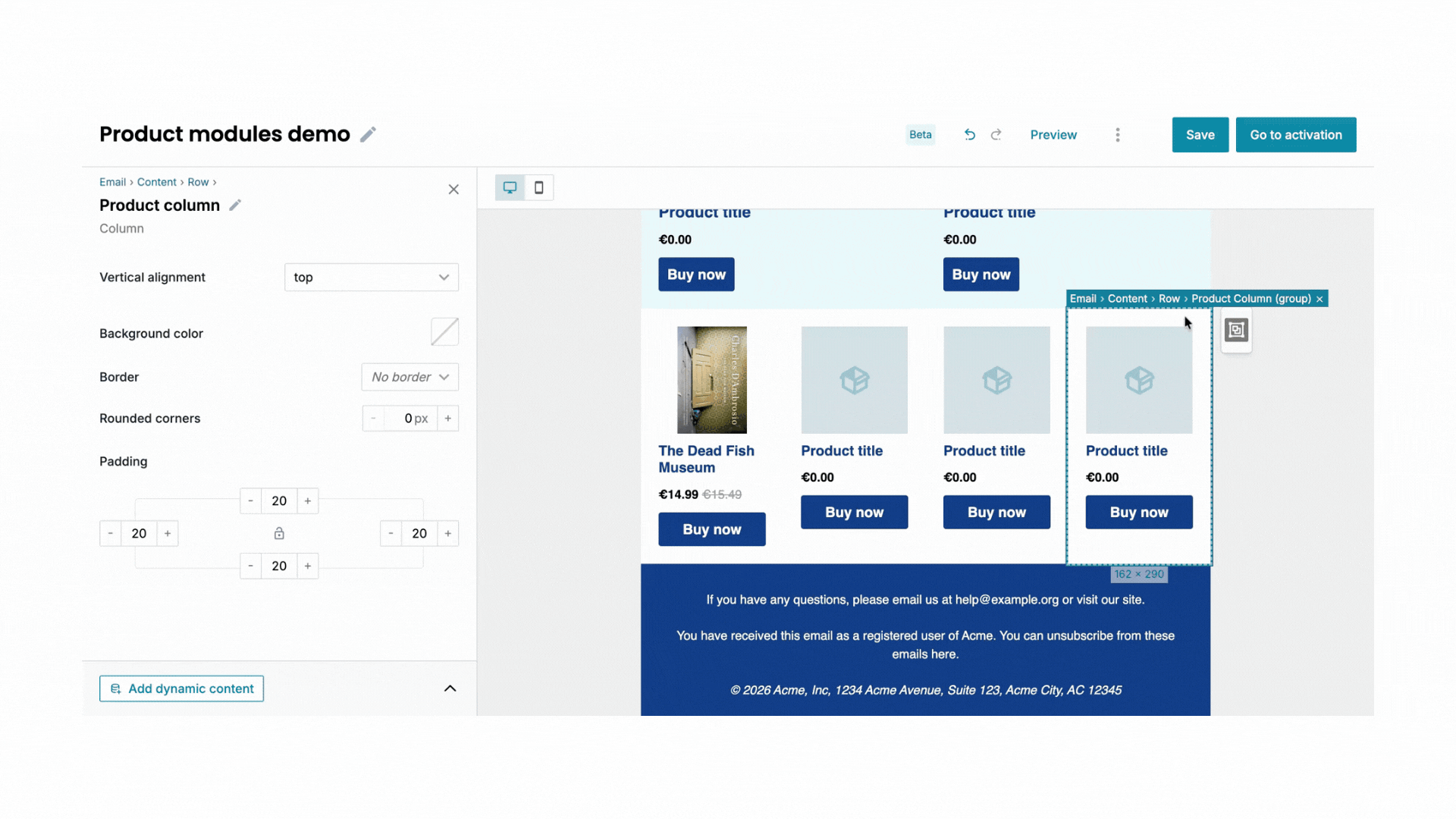Switch to desktop preview view
Viewport: 1456px width, 819px height.
(510, 187)
